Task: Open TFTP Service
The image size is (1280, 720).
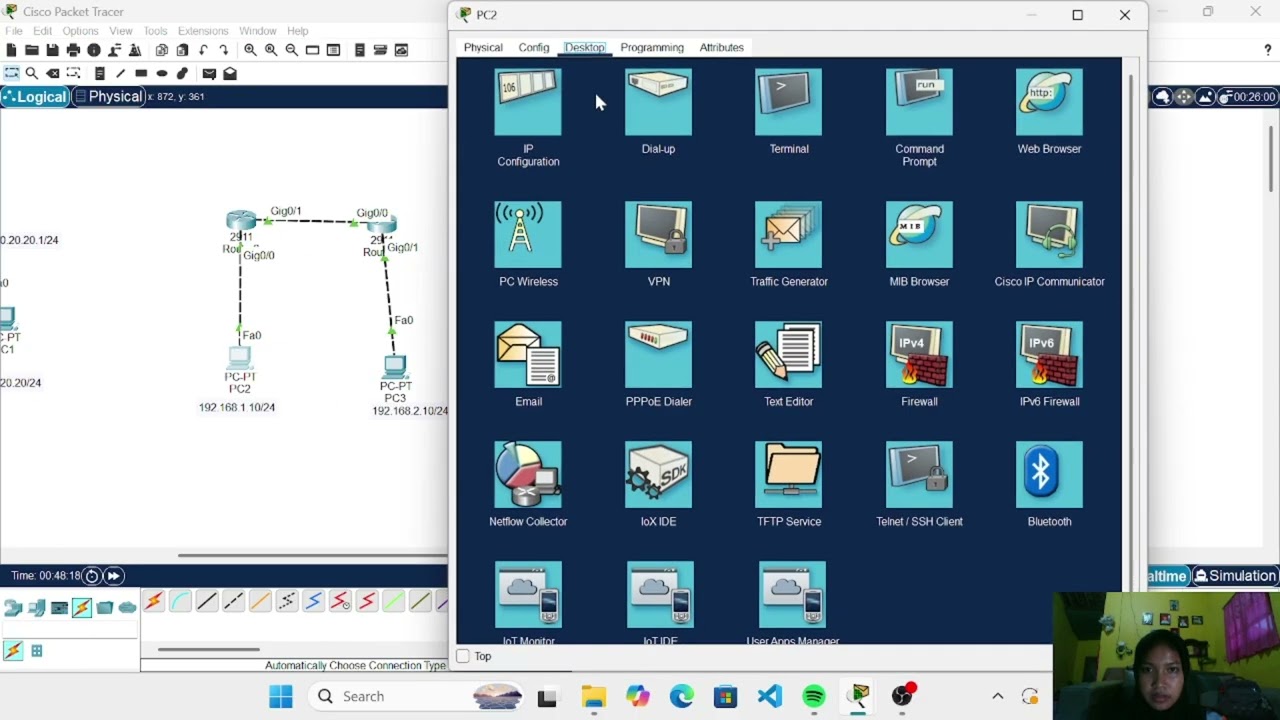Action: click(x=789, y=475)
